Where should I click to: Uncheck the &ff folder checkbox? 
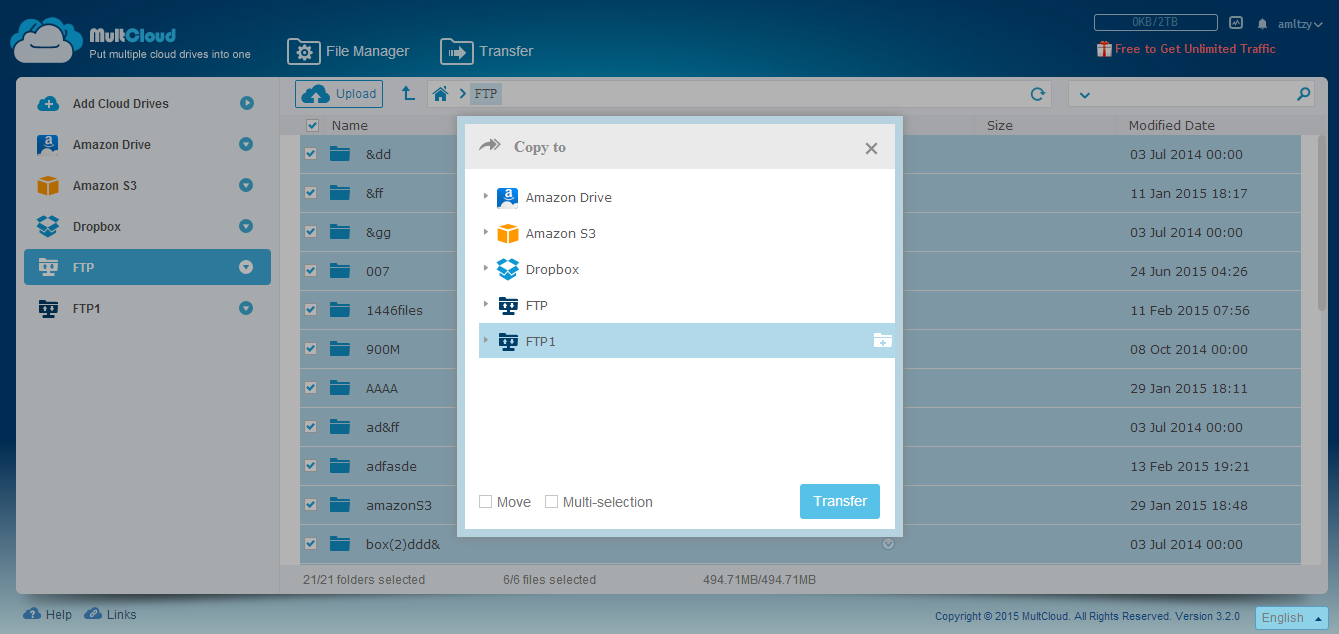[311, 193]
